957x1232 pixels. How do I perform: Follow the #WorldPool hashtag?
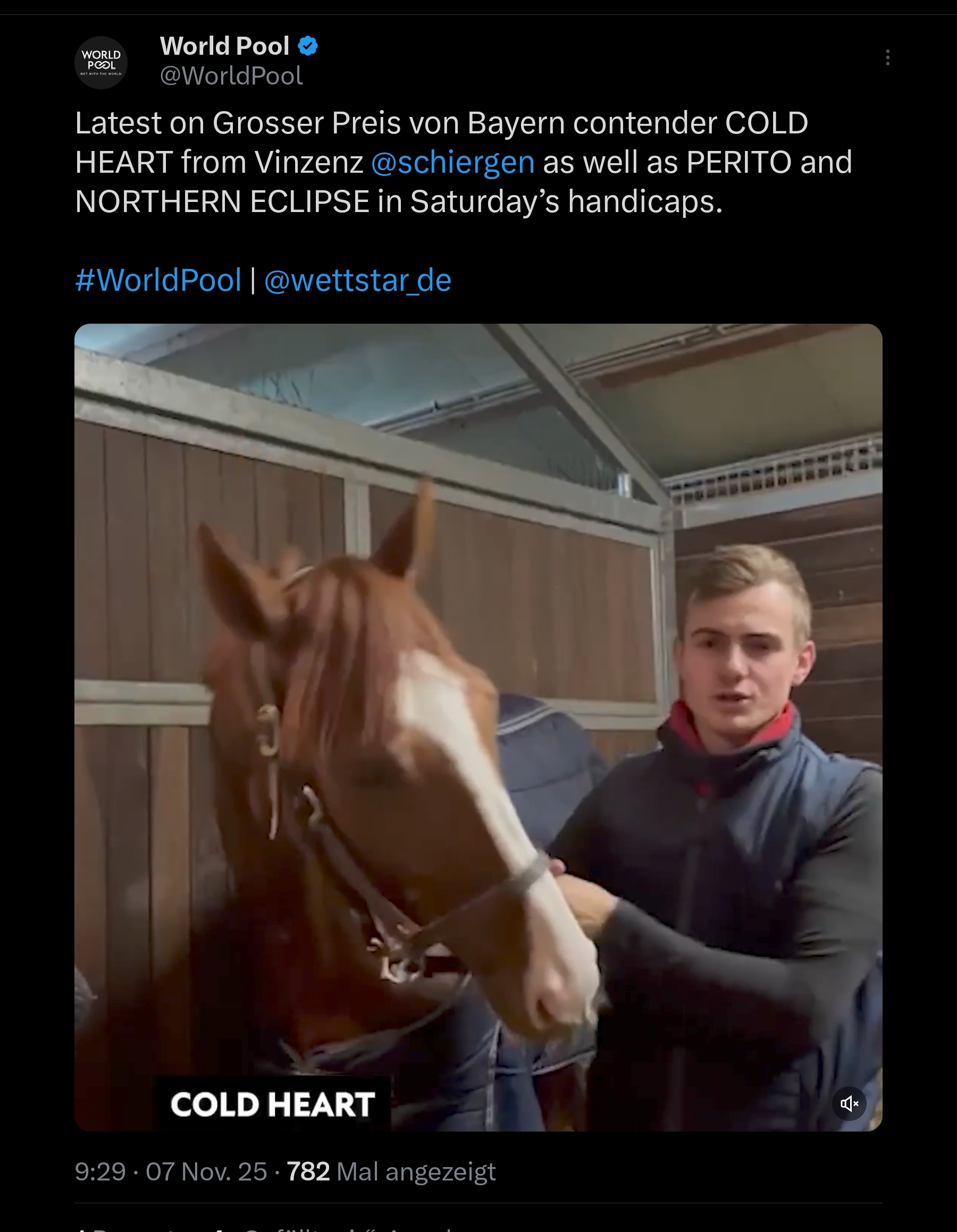pyautogui.click(x=158, y=280)
